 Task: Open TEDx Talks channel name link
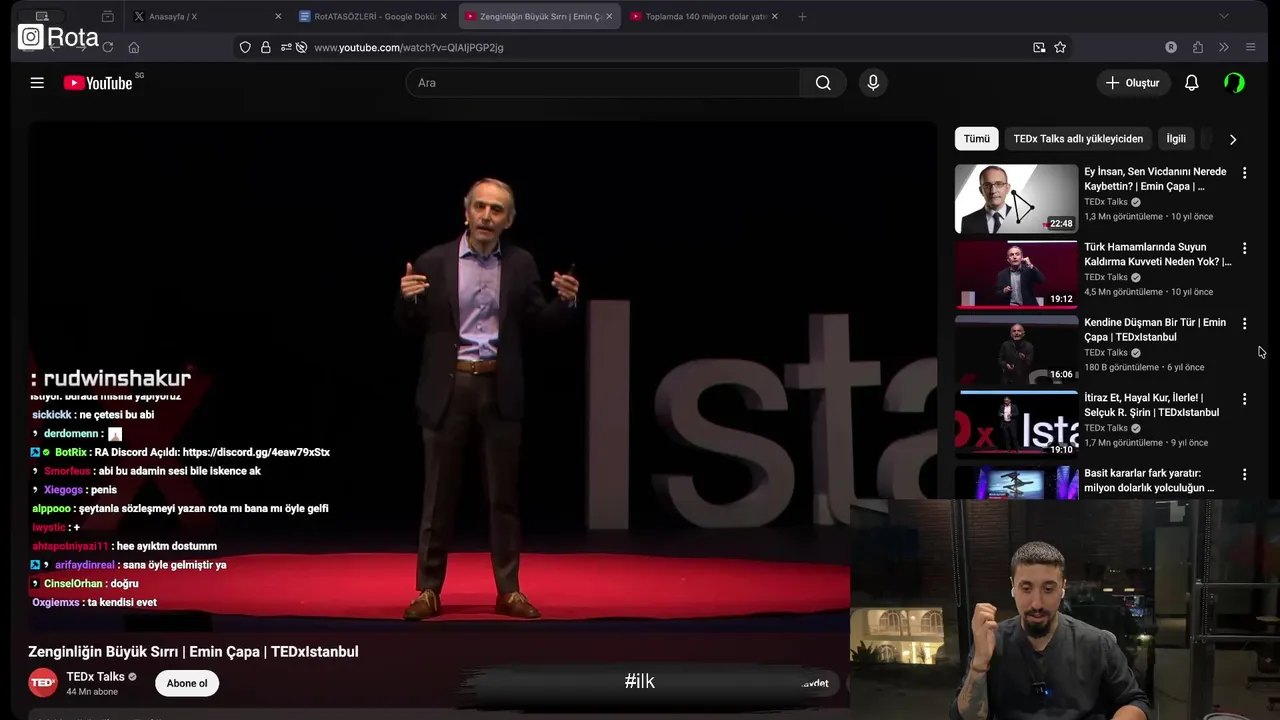[x=95, y=677]
